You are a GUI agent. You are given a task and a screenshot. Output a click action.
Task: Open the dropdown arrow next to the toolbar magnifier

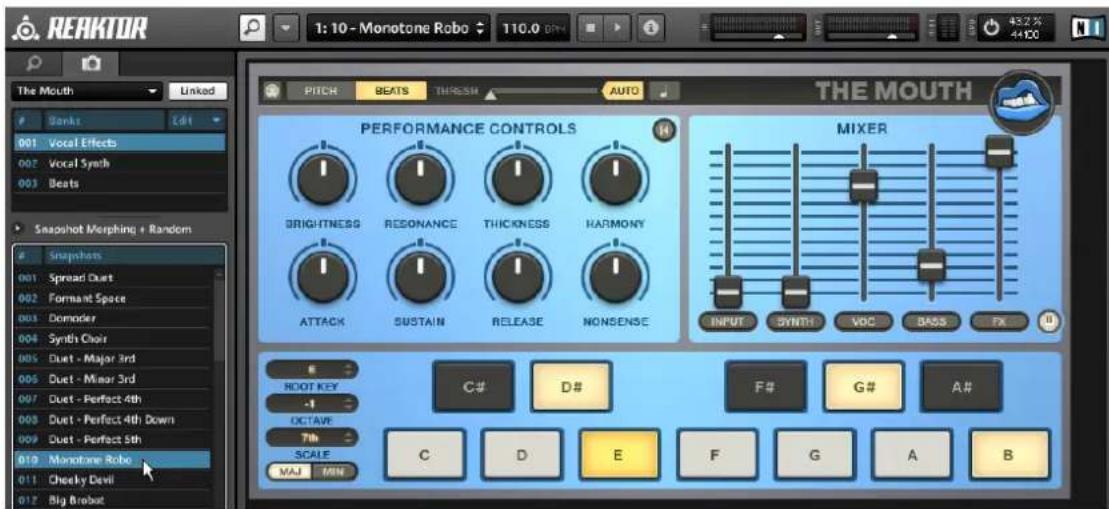(284, 28)
